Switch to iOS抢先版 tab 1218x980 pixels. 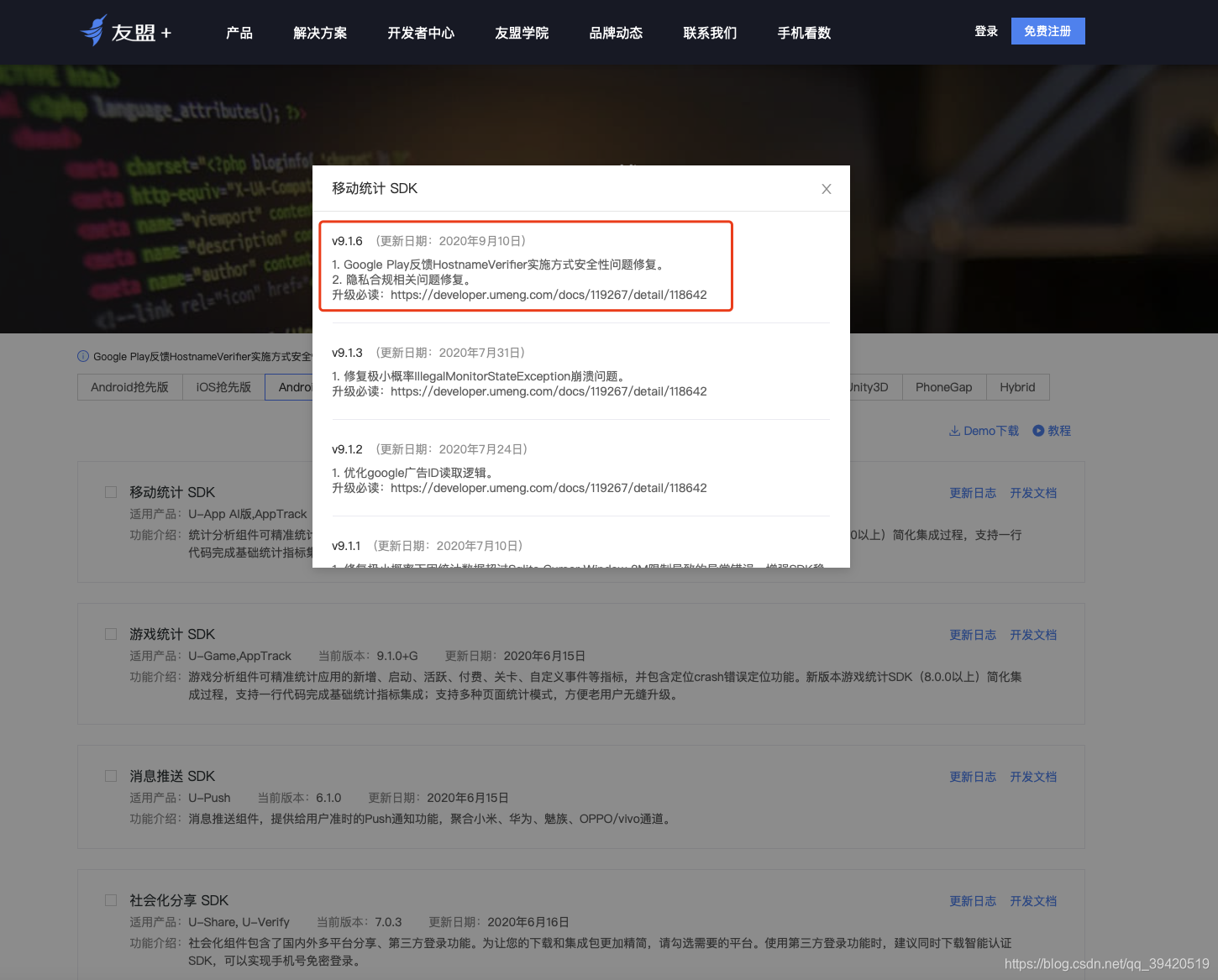coord(223,387)
